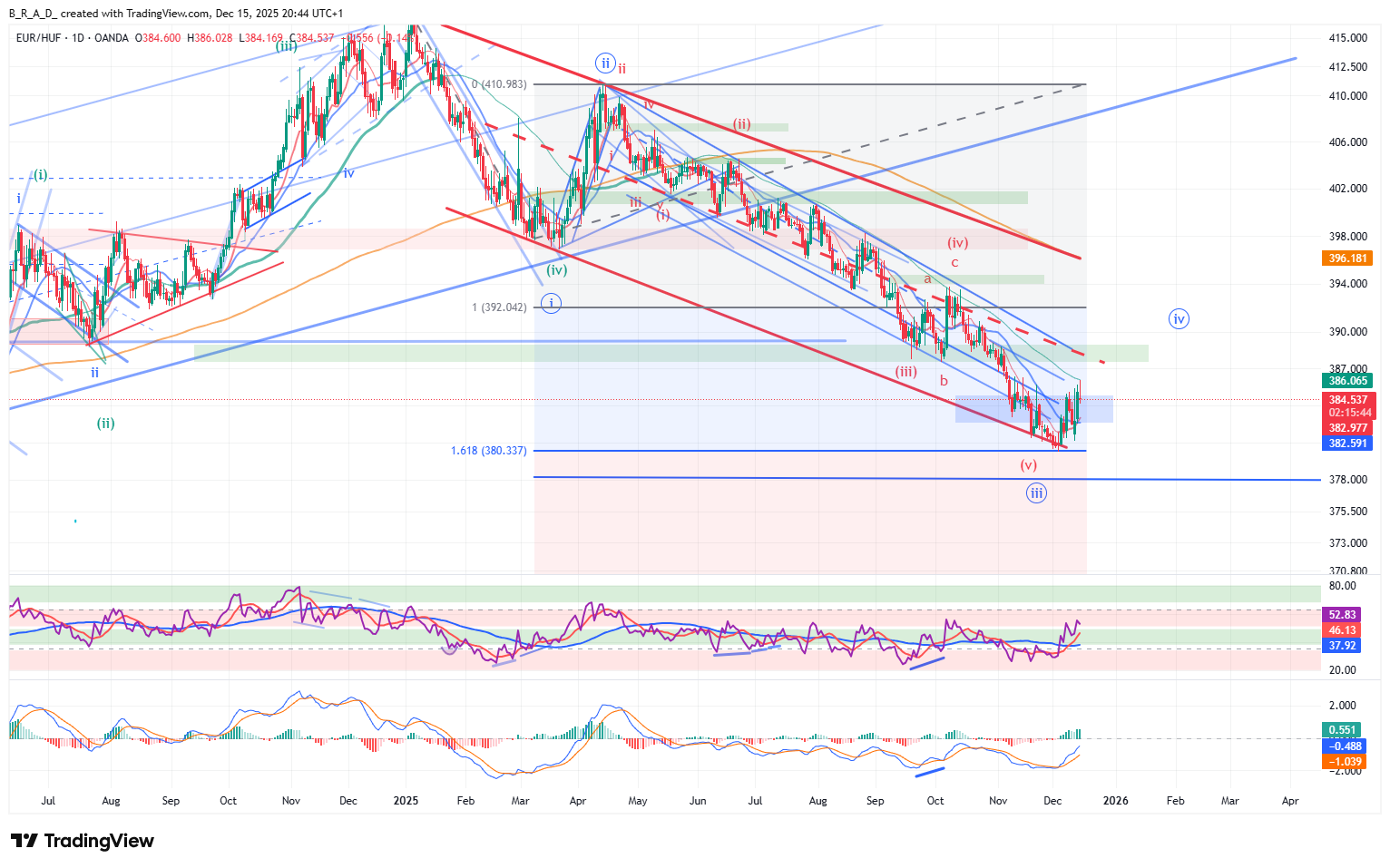Screen dimensions: 1390x868
Task: Select the circled blue iii wave label
Action: [1036, 493]
